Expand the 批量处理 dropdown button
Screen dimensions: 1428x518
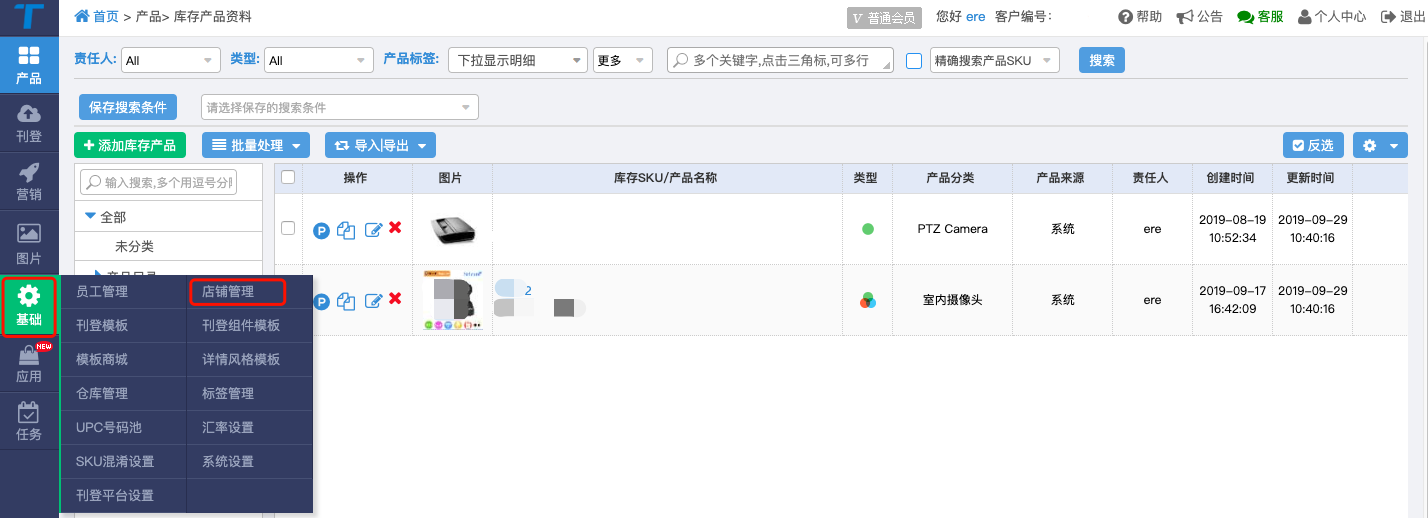pos(256,145)
